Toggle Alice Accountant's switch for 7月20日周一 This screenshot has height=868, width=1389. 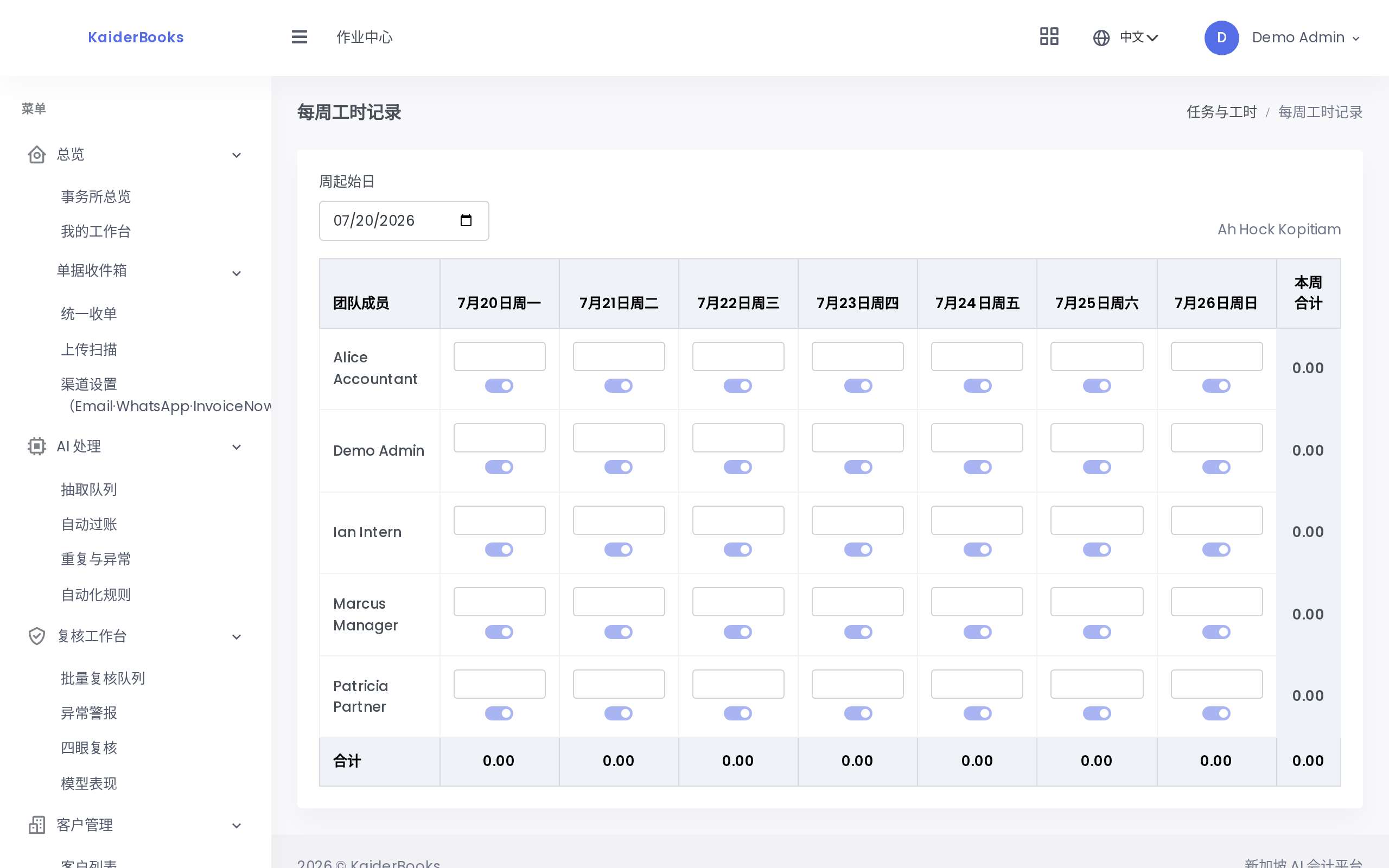(499, 386)
